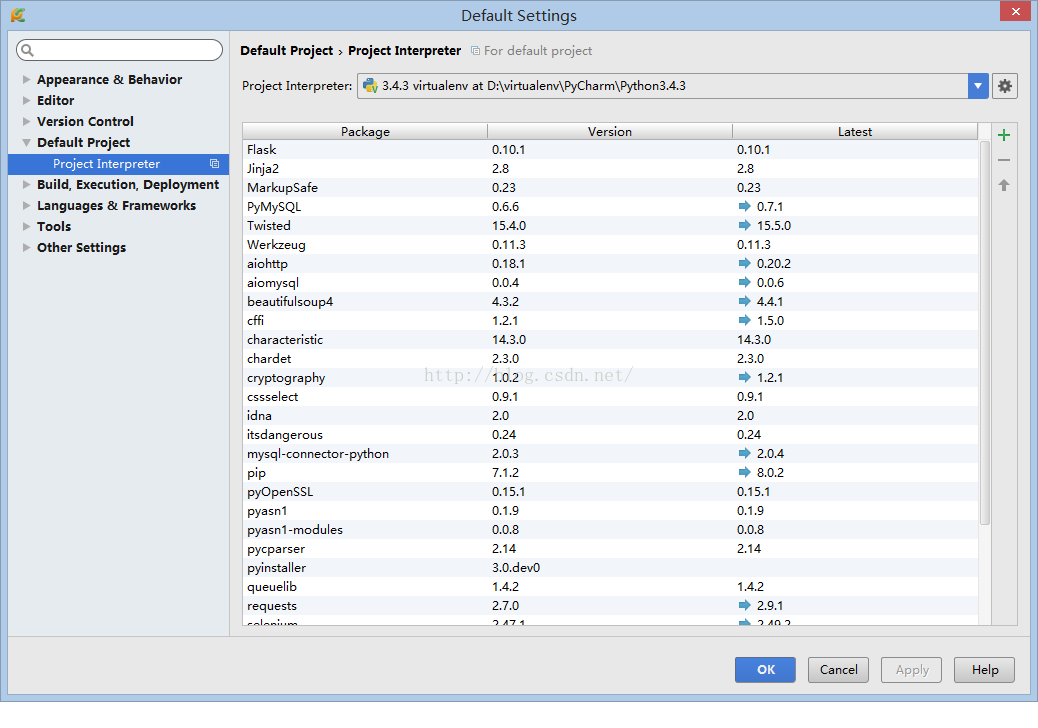
Task: Click the update arrow on cryptography row
Action: (x=744, y=377)
